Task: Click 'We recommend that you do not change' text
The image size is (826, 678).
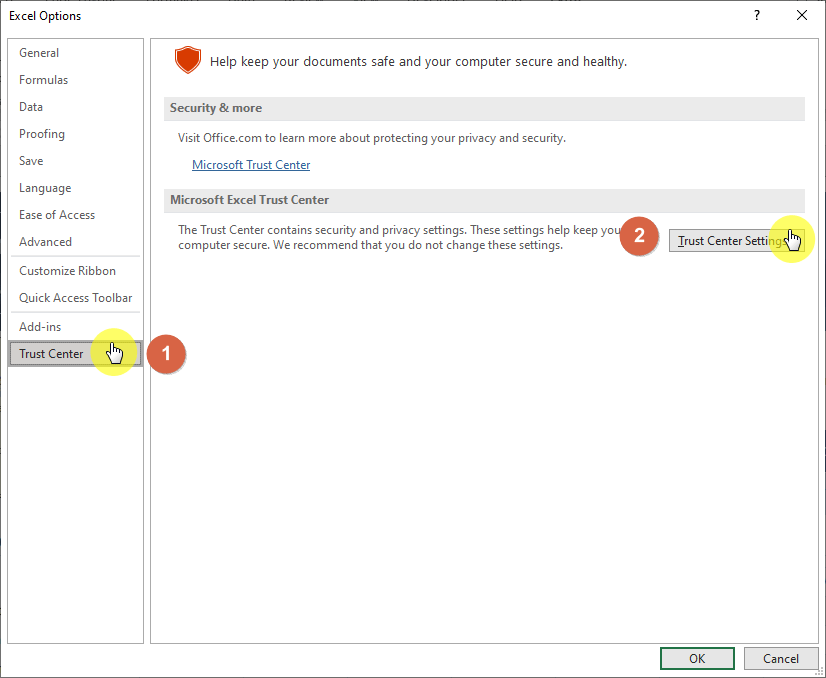Action: [x=417, y=245]
